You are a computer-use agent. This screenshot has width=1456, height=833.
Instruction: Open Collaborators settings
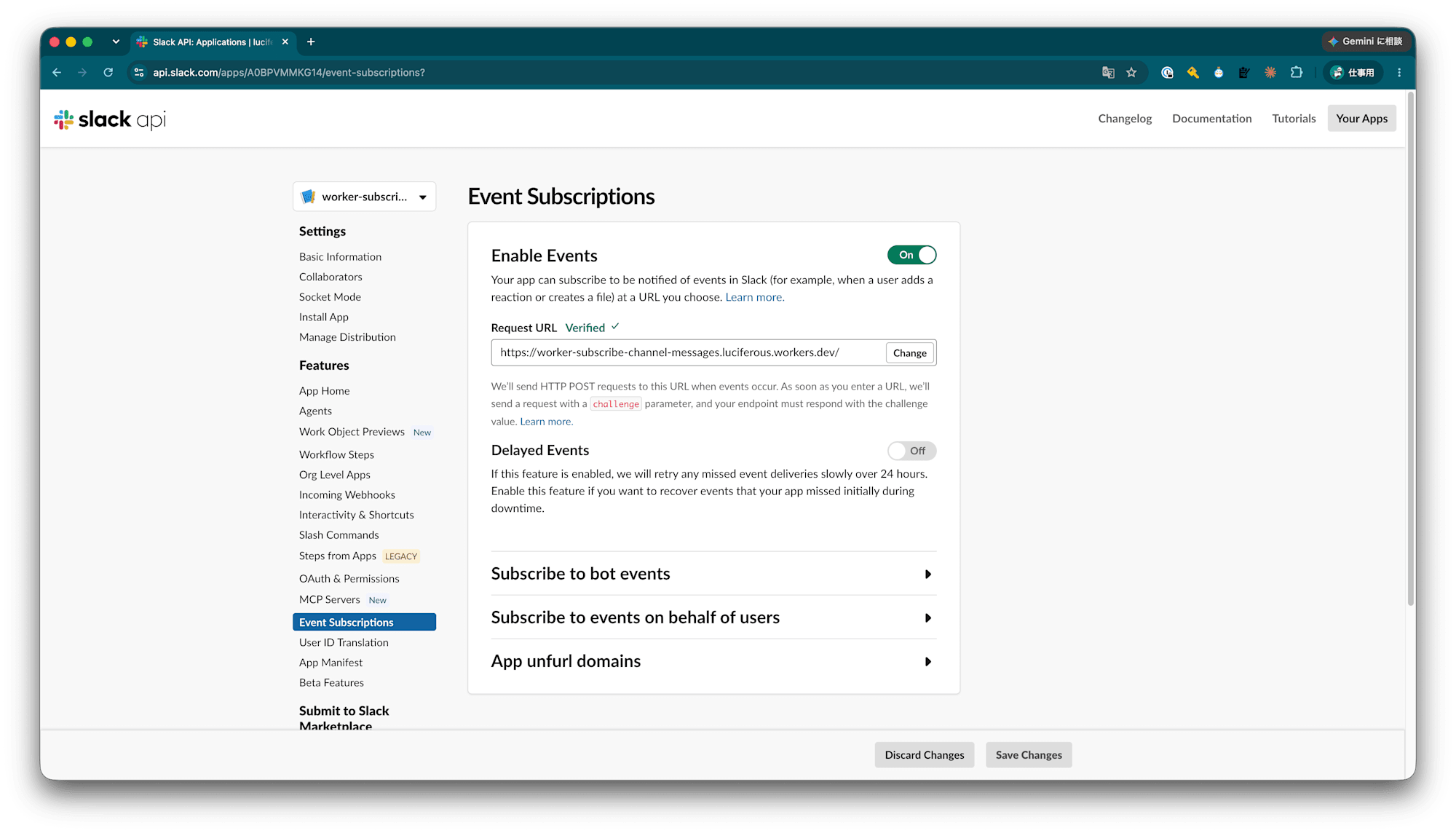pyautogui.click(x=331, y=277)
